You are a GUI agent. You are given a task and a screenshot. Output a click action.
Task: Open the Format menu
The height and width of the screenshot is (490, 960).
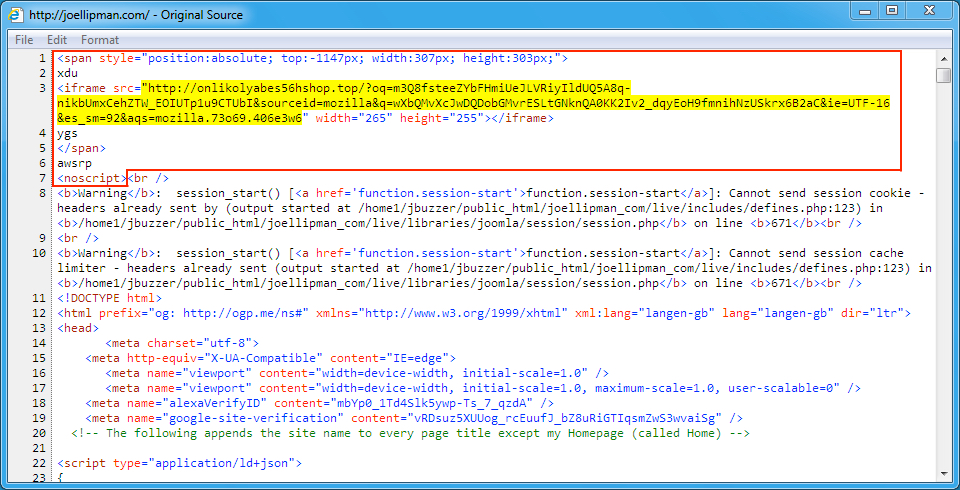tap(100, 40)
